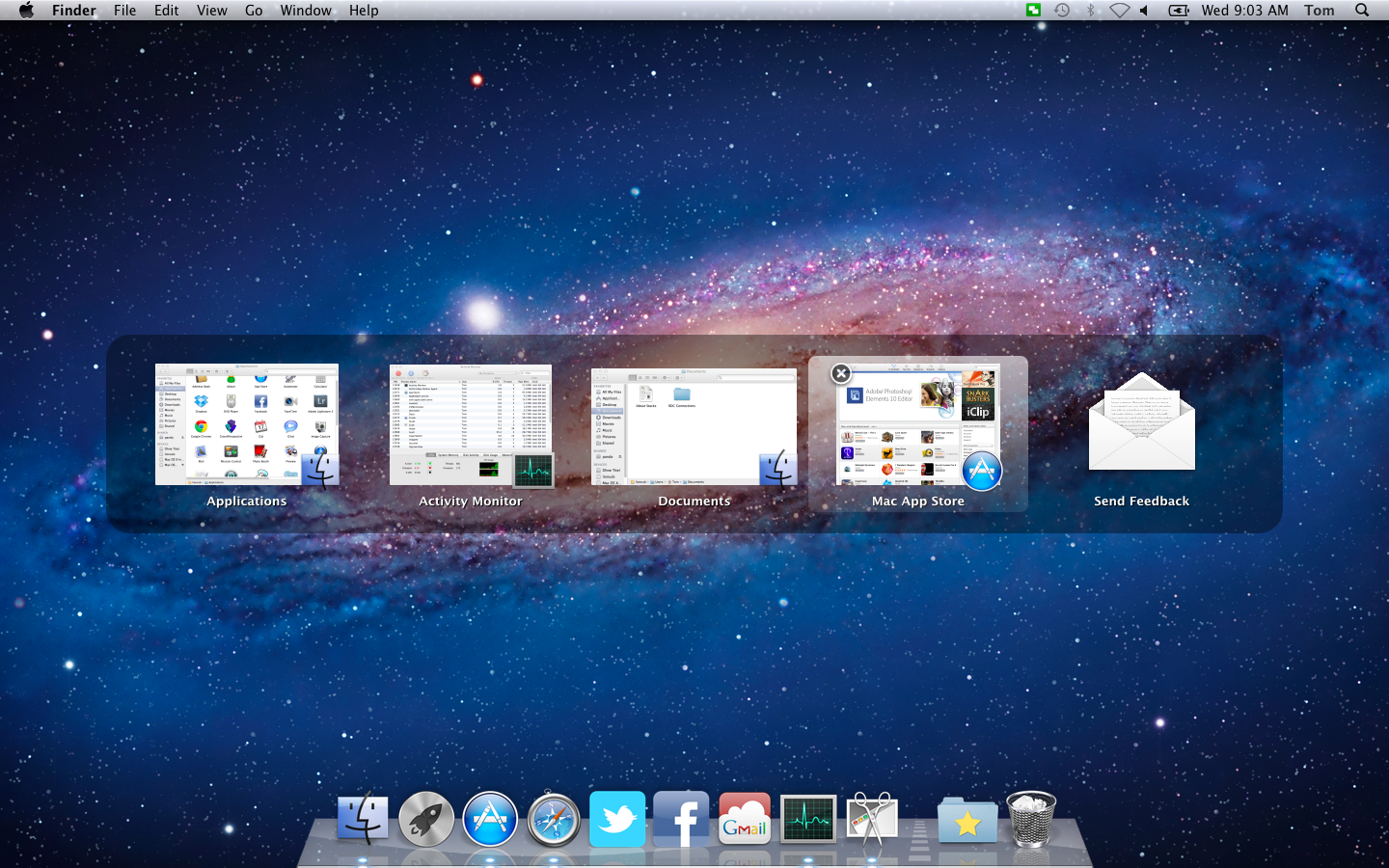Open the Wi-Fi status menu
This screenshot has width=1389, height=868.
pyautogui.click(x=1119, y=11)
